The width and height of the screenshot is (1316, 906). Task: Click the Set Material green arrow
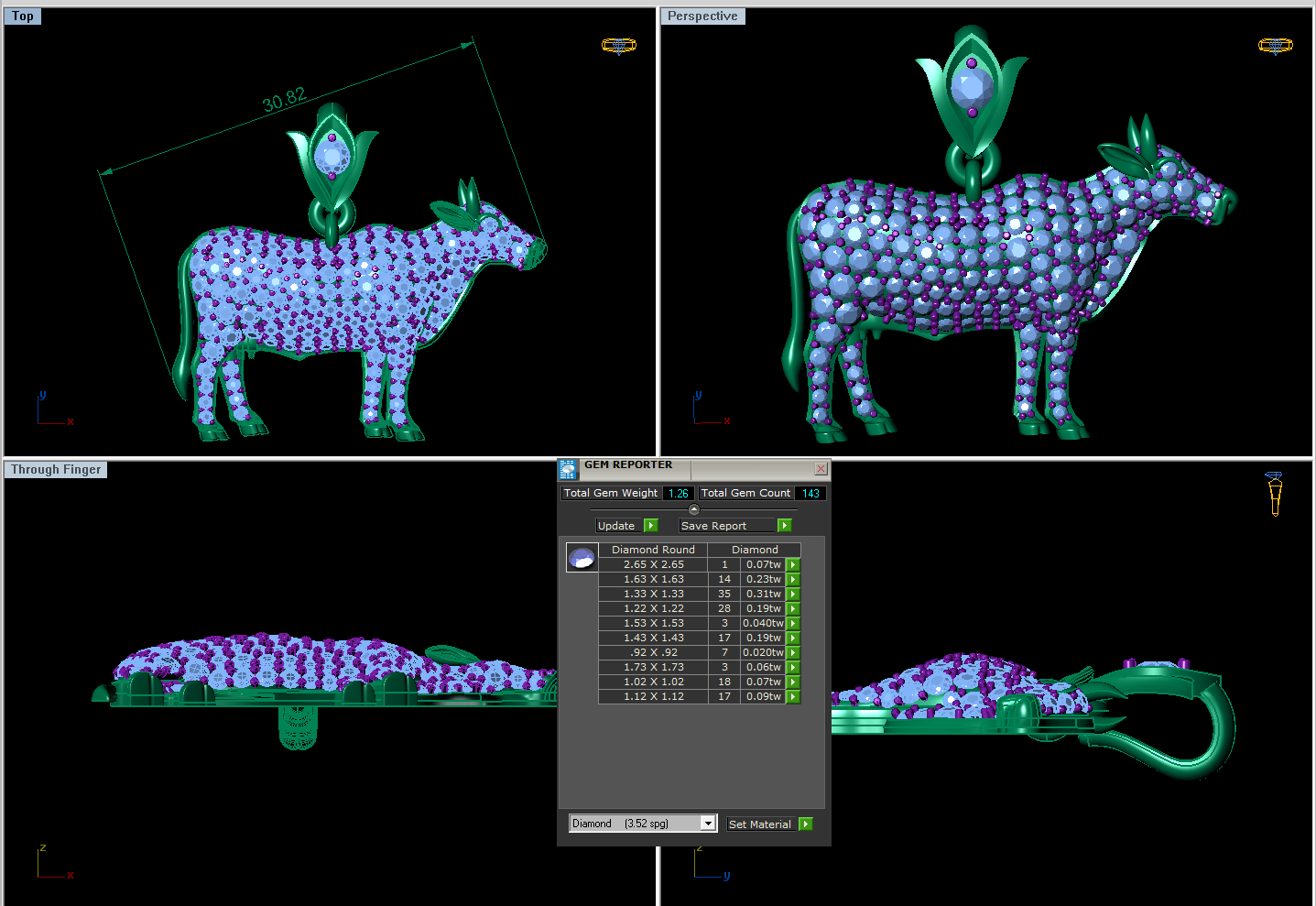click(806, 824)
